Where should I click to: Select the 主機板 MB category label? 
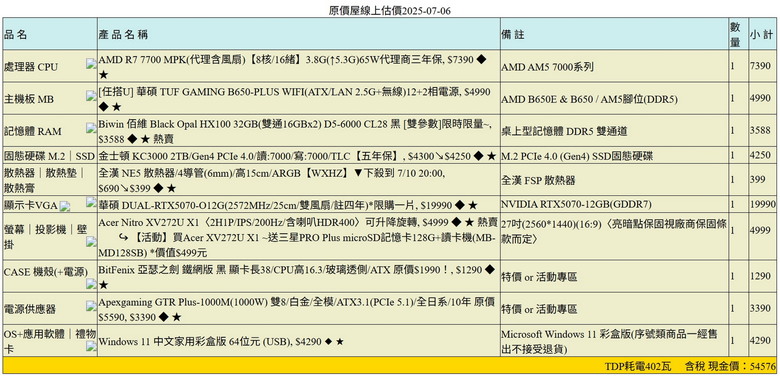tap(29, 99)
